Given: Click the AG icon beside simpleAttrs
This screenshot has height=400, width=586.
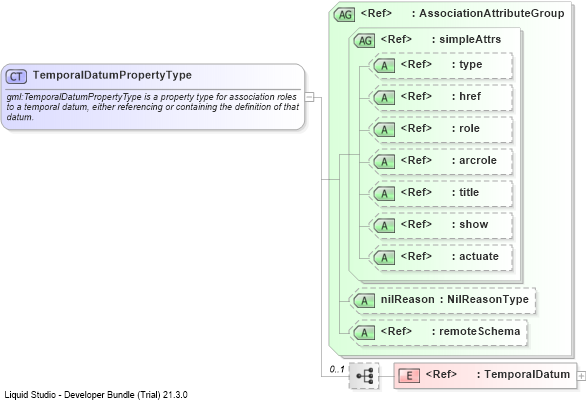Looking at the screenshot, I should coord(364,40).
